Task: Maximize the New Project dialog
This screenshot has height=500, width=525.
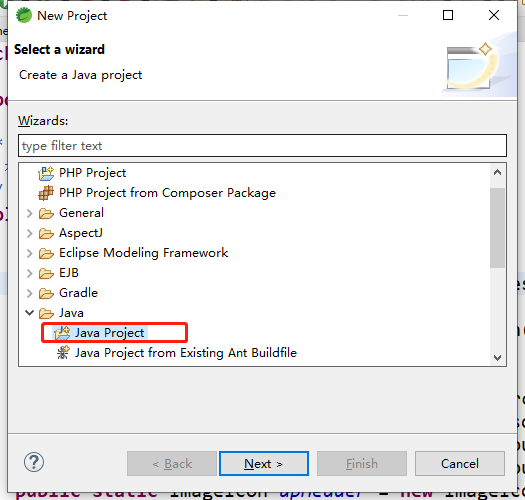Action: click(x=448, y=15)
